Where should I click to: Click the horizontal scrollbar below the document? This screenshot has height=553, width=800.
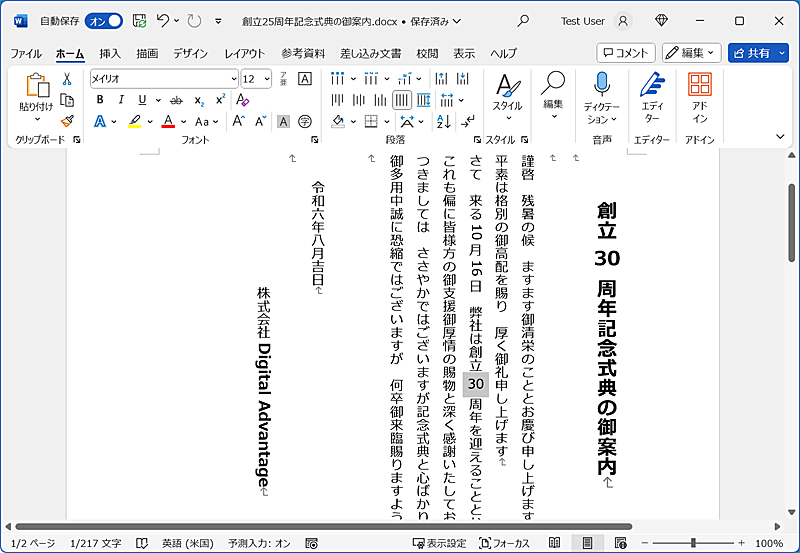click(320, 526)
